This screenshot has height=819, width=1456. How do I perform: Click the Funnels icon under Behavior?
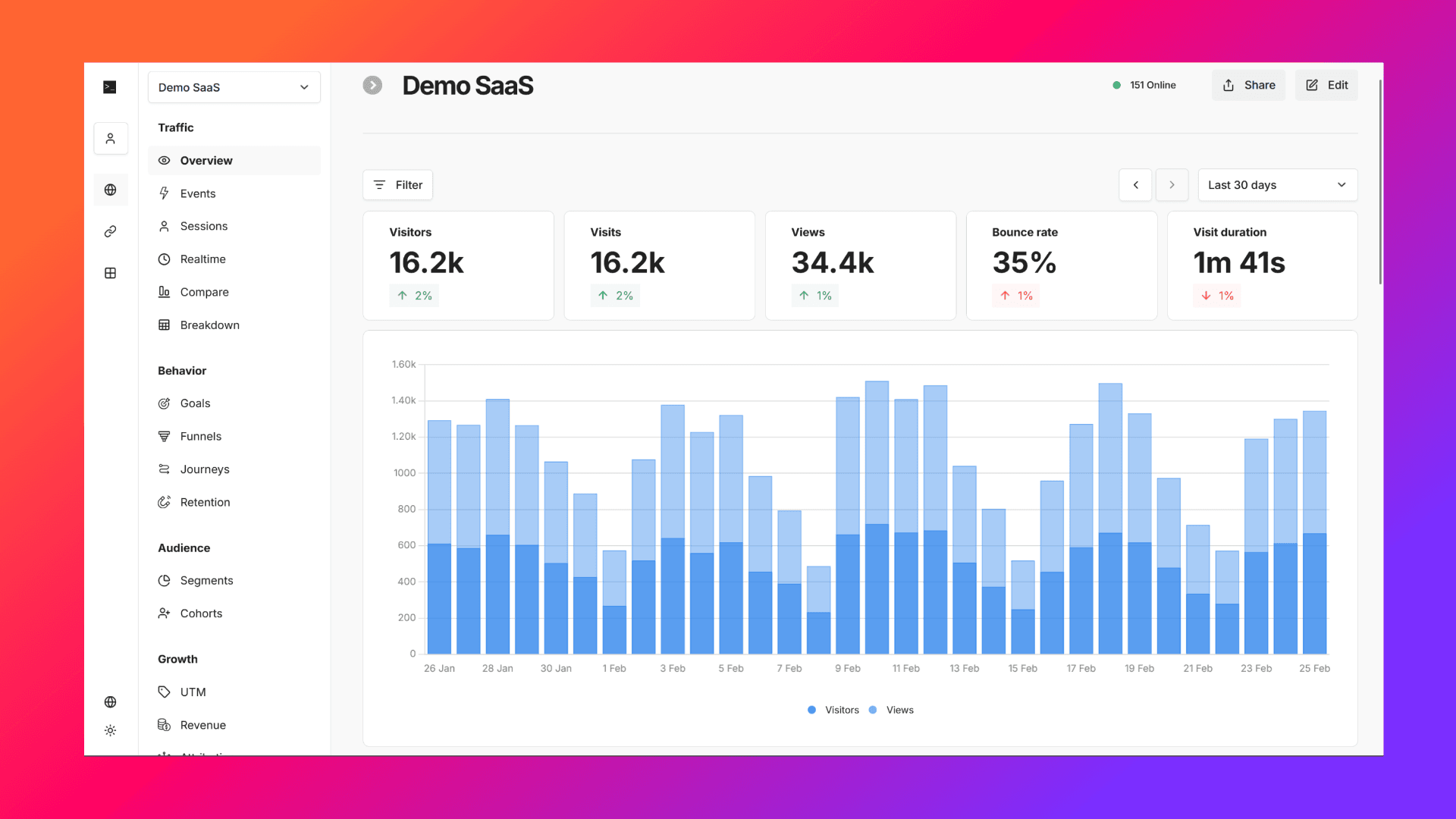click(x=164, y=436)
